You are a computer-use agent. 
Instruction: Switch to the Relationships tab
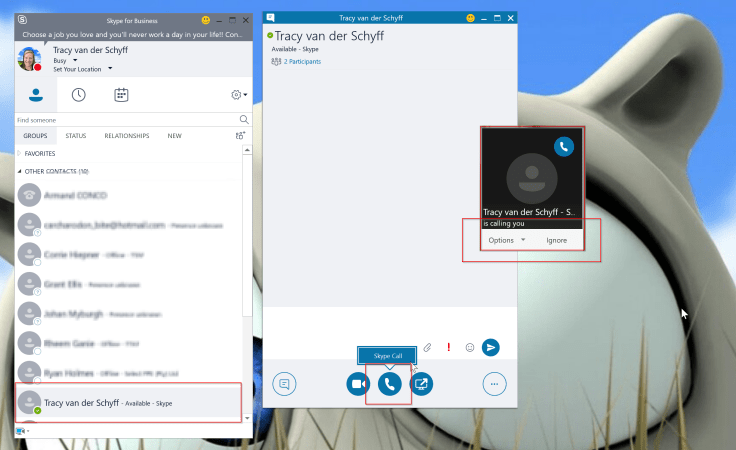click(127, 136)
